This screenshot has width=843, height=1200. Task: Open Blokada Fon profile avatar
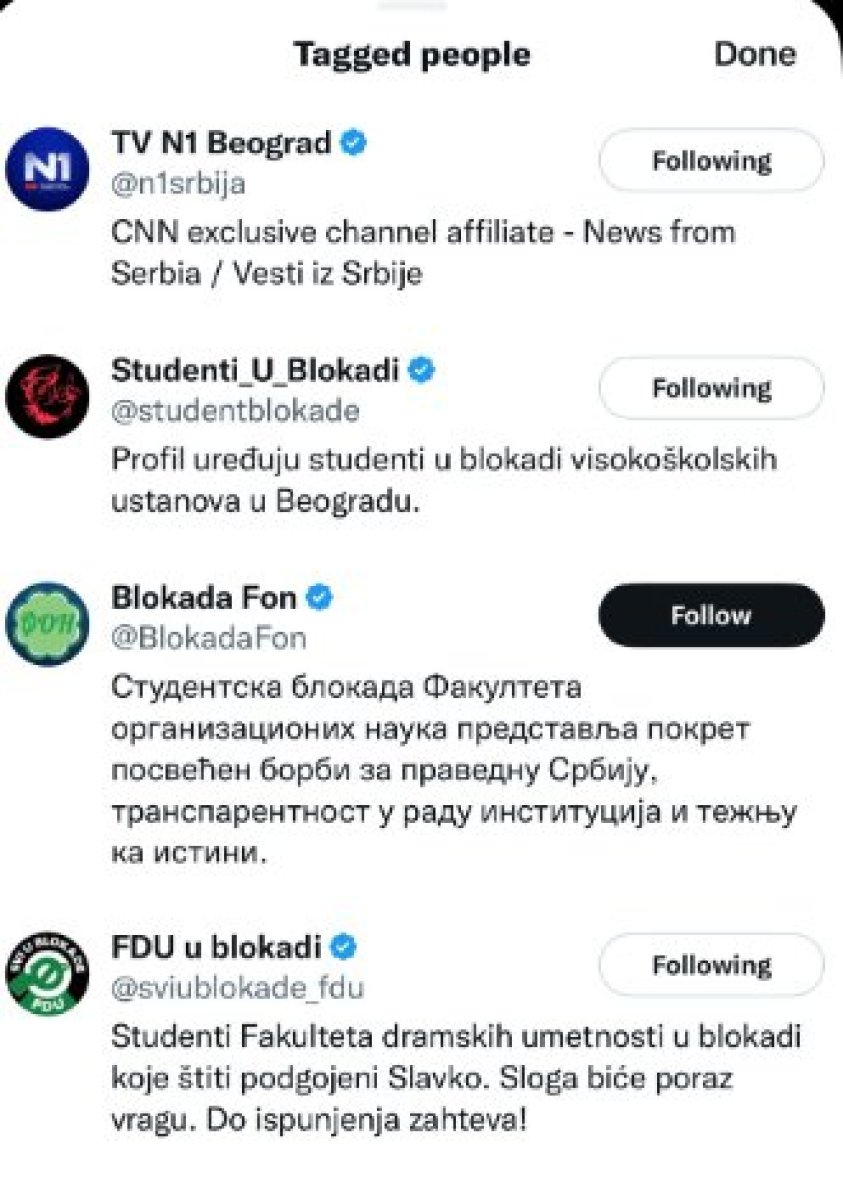[x=47, y=624]
